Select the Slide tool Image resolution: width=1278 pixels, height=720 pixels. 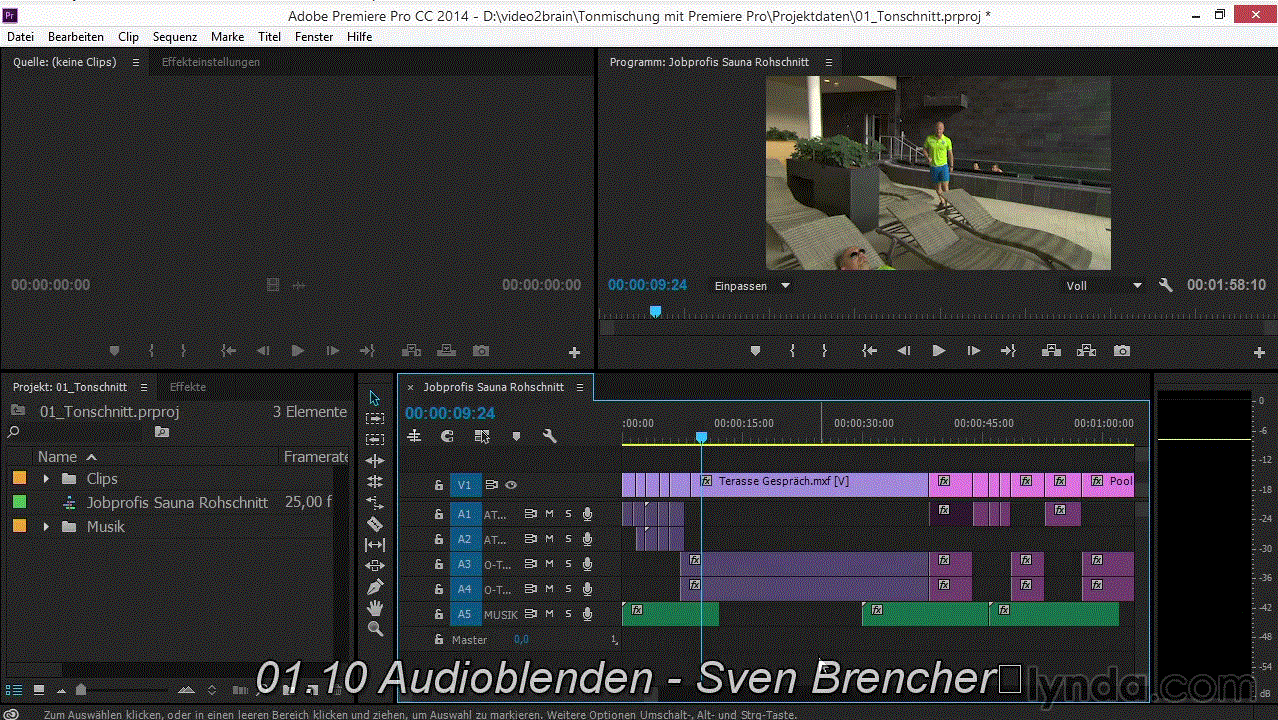[x=375, y=566]
